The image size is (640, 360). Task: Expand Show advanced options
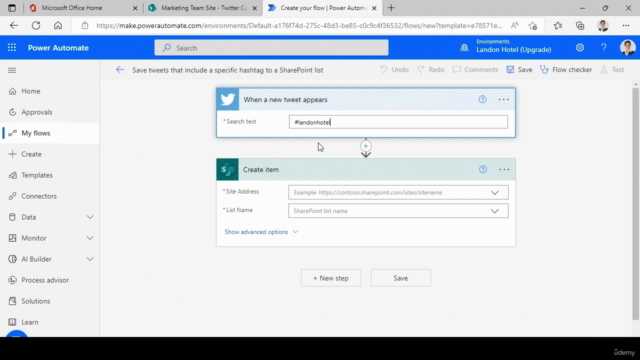click(x=261, y=232)
